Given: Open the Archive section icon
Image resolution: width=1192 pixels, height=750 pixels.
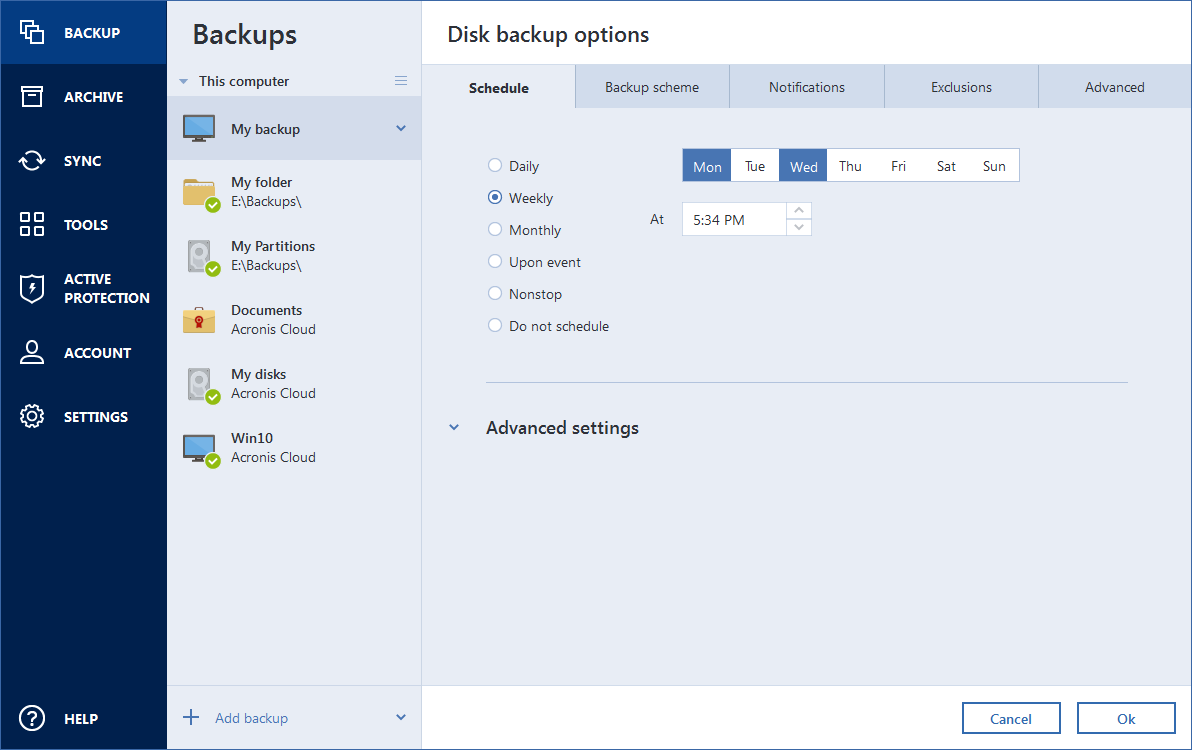Looking at the screenshot, I should pos(32,97).
